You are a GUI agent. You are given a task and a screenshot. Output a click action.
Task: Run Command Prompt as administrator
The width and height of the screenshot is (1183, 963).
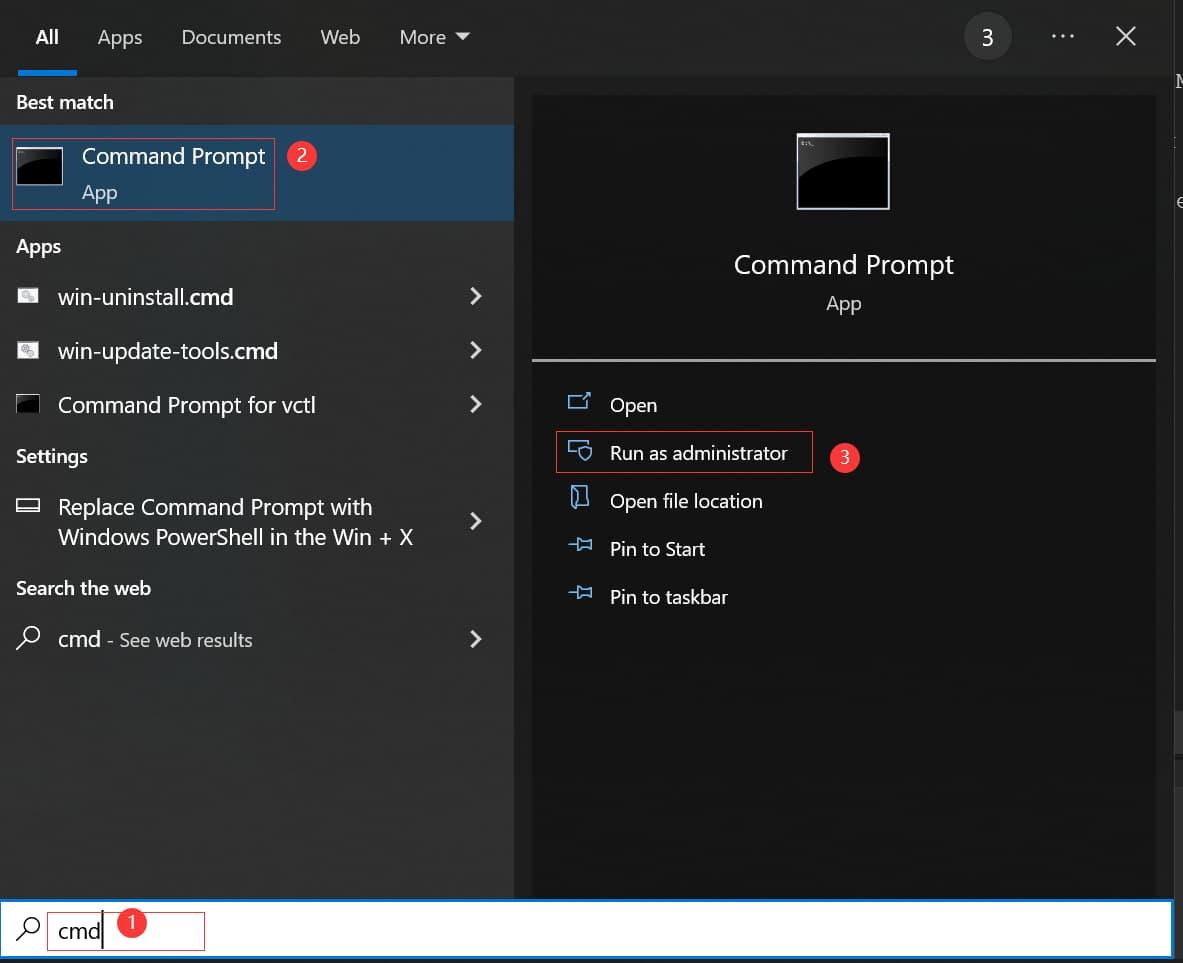coord(699,452)
